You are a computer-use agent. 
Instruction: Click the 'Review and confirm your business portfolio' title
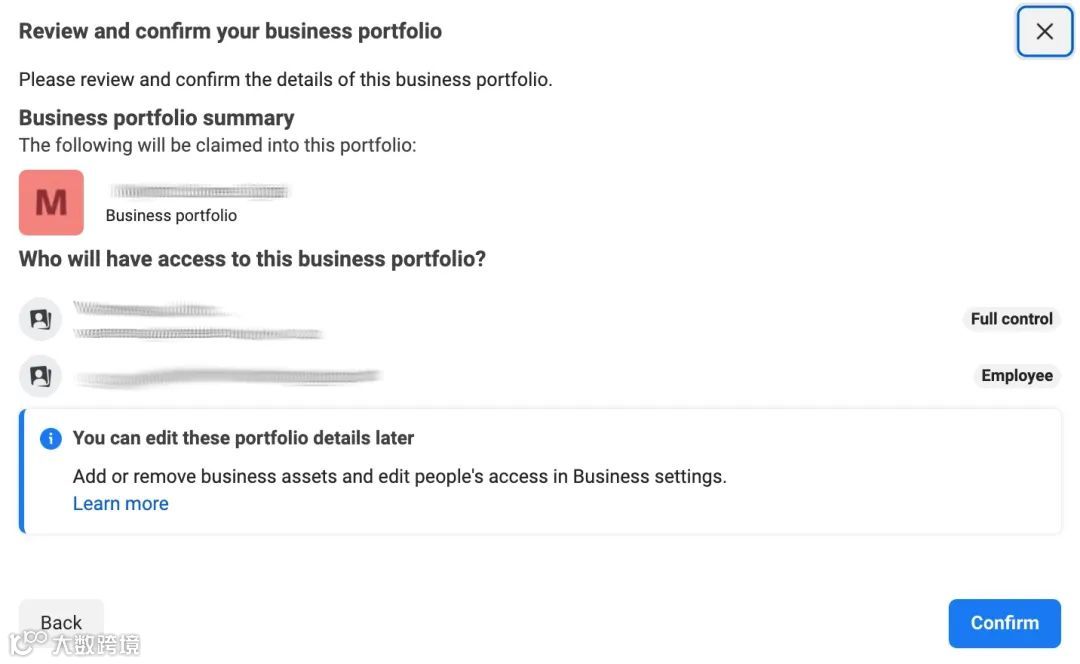point(230,31)
